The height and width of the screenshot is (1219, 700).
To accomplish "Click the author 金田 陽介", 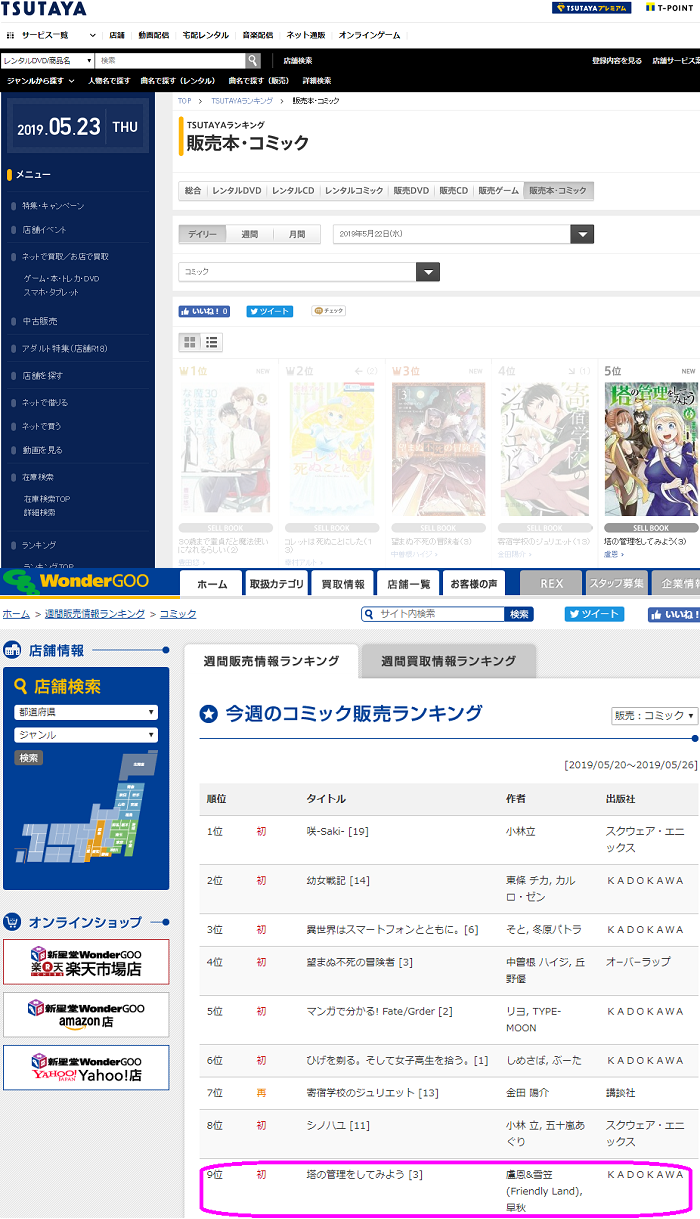I will (527, 1093).
